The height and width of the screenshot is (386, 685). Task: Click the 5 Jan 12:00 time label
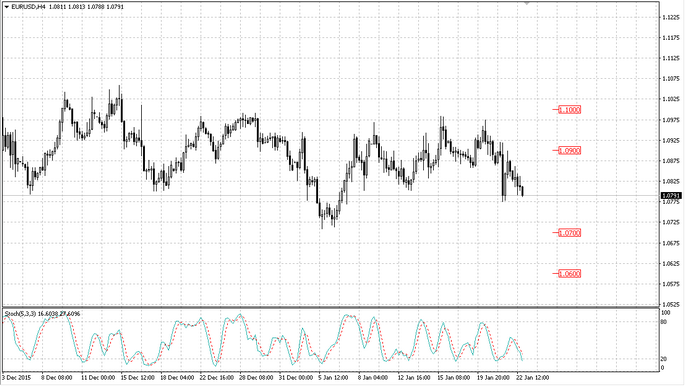coord(333,377)
